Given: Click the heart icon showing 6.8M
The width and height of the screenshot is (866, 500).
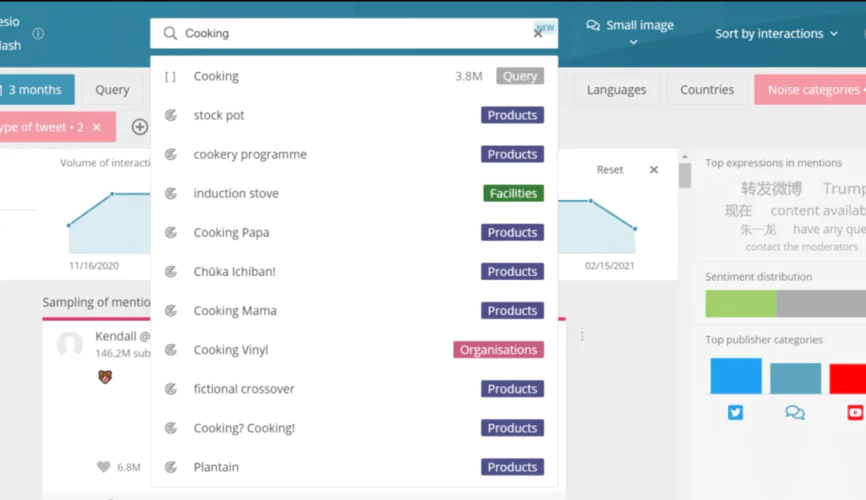Looking at the screenshot, I should point(103,467).
